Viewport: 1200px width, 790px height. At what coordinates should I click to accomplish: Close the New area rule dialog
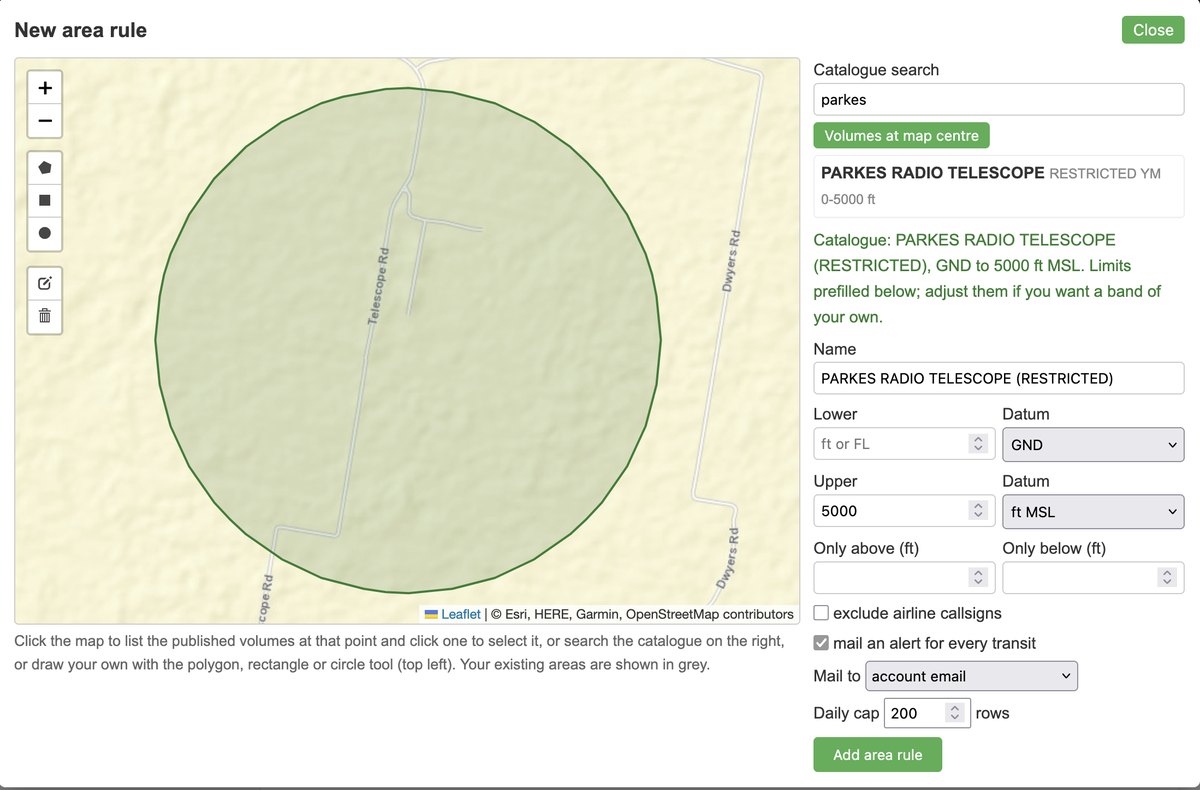tap(1153, 30)
